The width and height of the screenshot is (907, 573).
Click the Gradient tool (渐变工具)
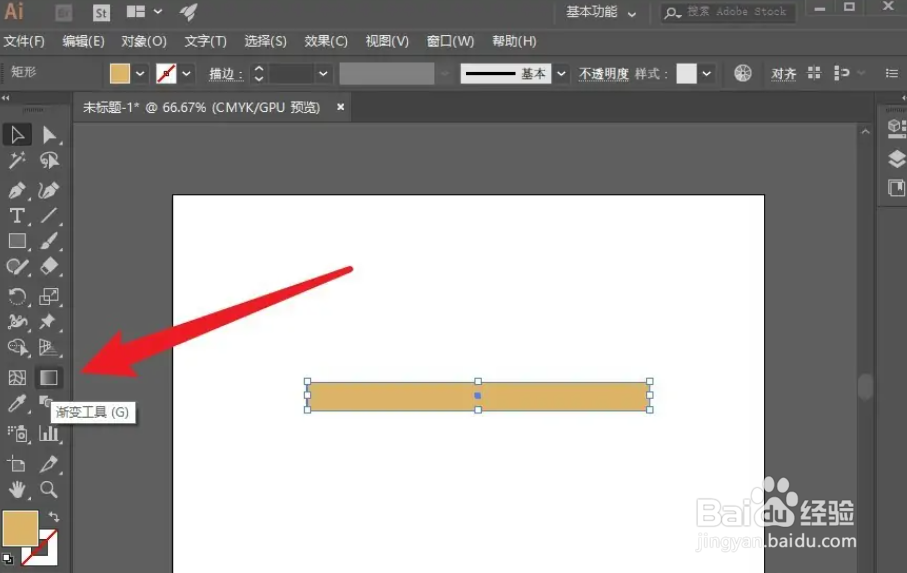coord(49,378)
